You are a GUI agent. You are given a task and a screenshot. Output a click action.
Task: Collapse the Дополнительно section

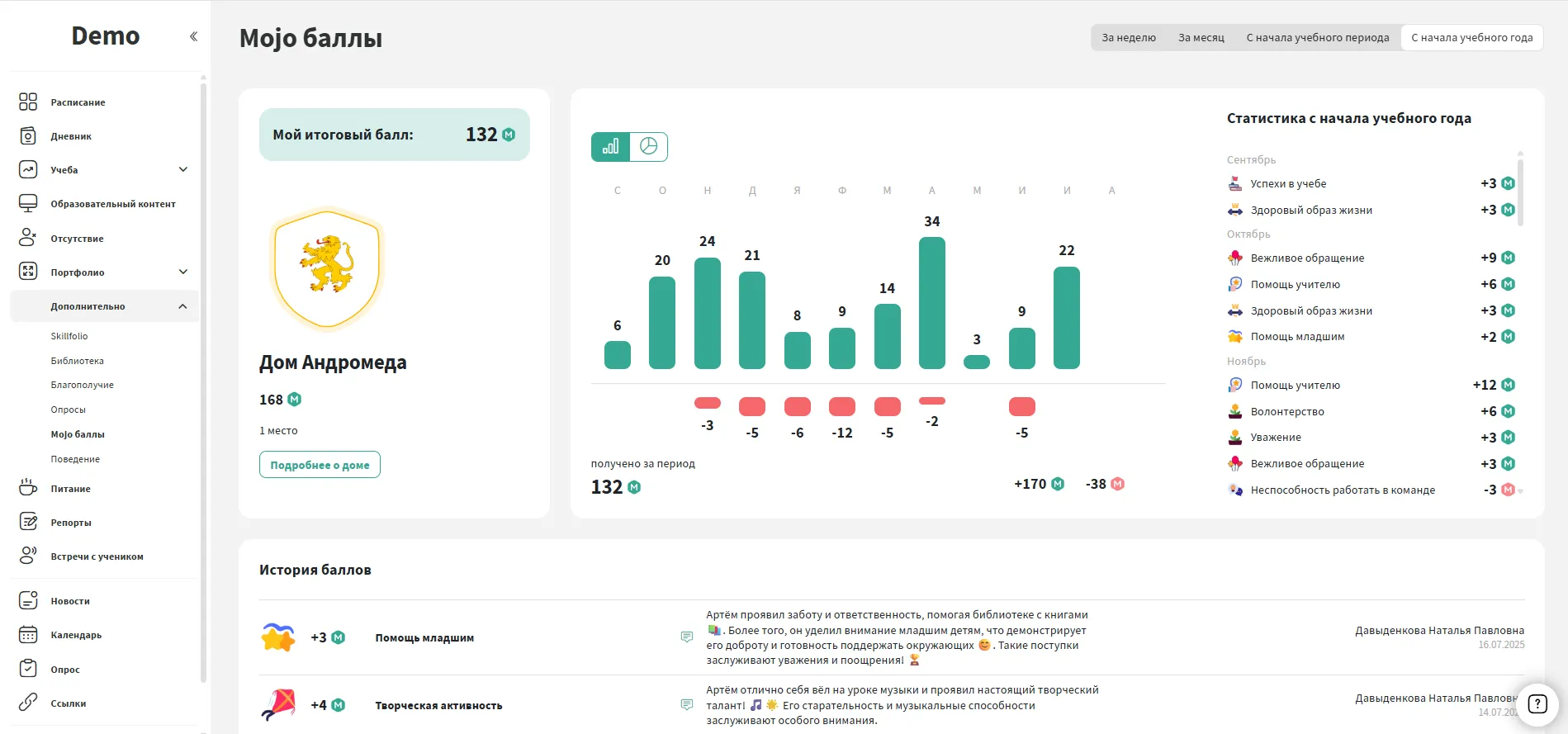coord(183,306)
